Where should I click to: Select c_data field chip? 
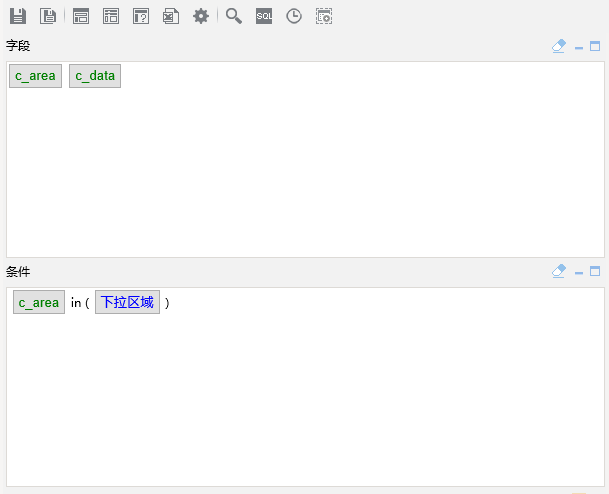click(x=95, y=76)
